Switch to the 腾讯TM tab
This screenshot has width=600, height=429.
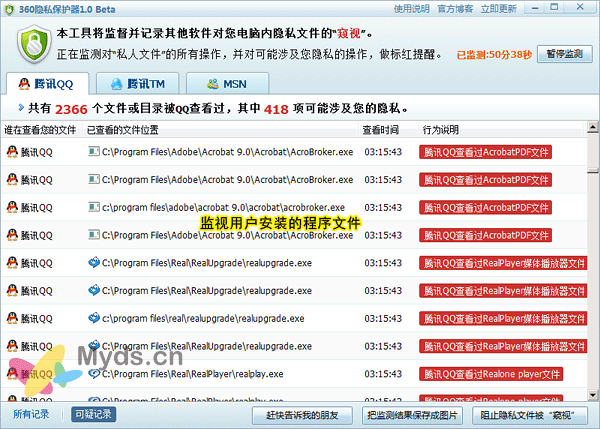coord(137,84)
